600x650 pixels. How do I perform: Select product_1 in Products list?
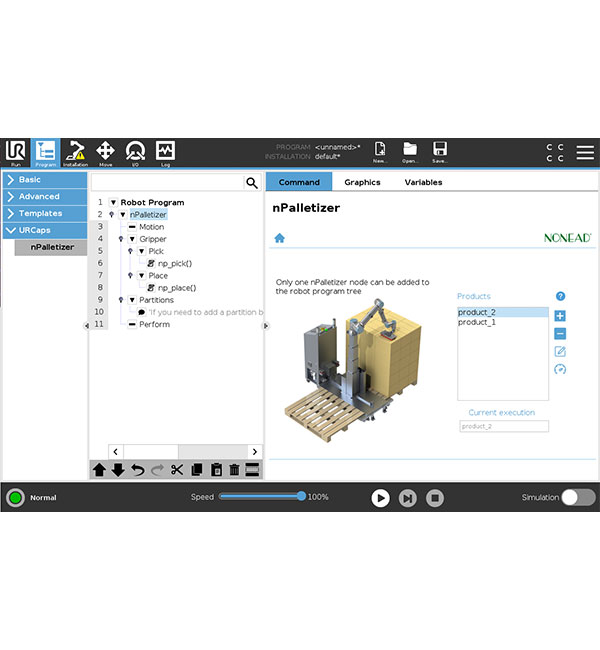(503, 322)
